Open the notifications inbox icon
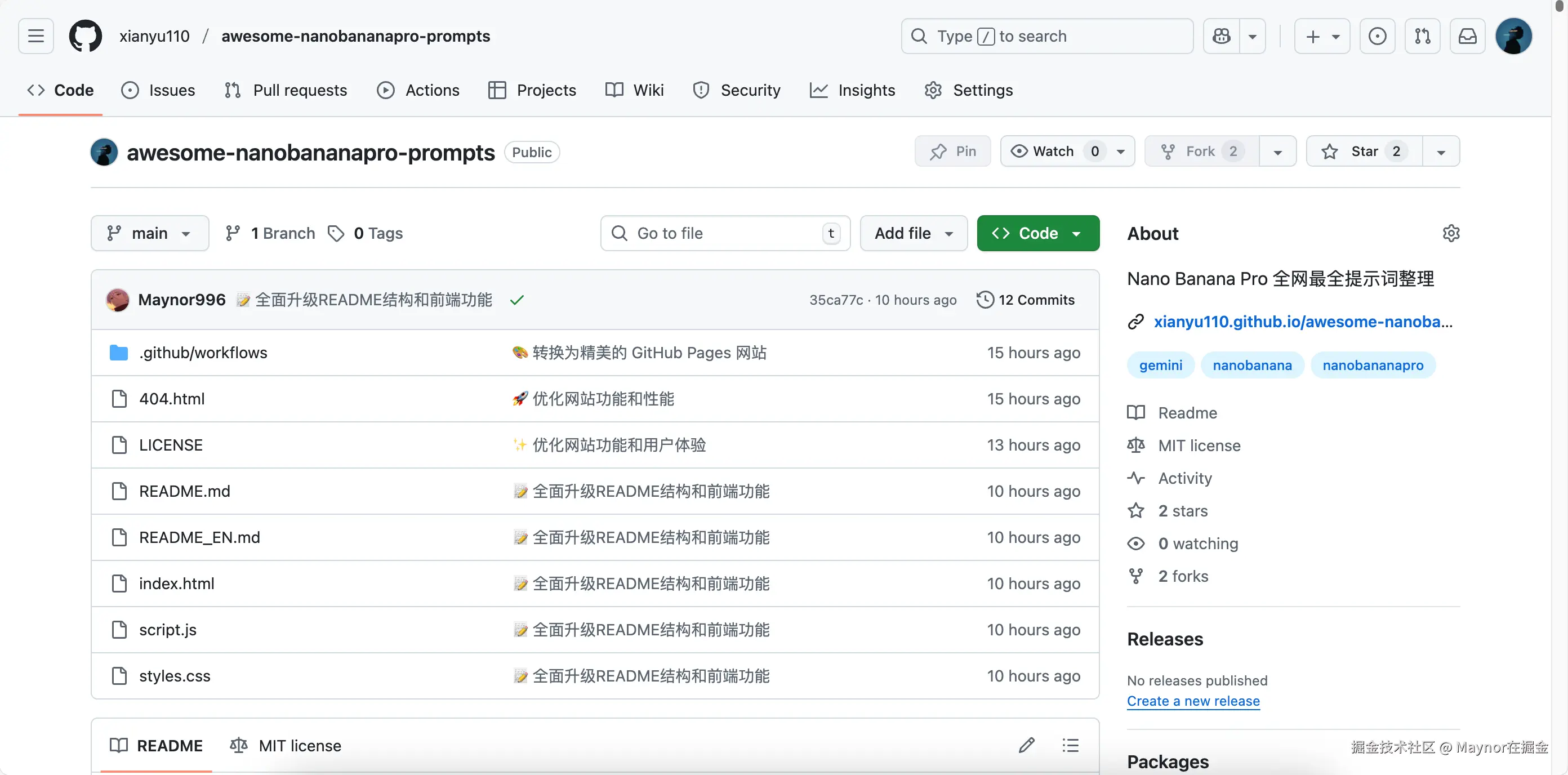 pos(1467,36)
